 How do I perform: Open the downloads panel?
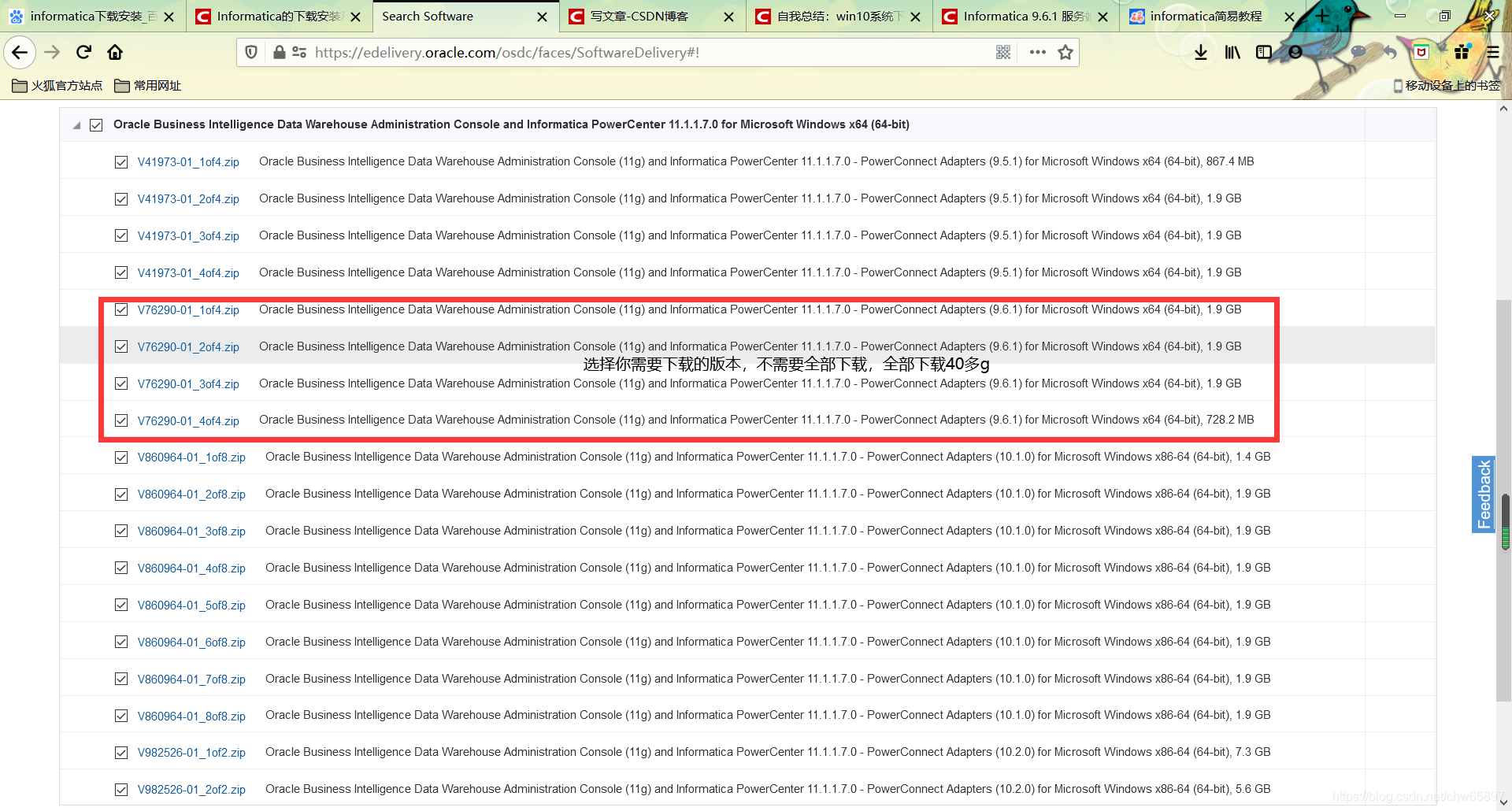[x=1200, y=52]
